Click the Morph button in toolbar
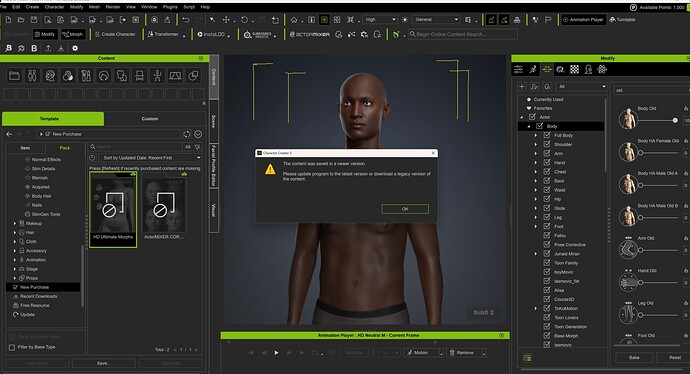Image resolution: width=690 pixels, height=374 pixels. coord(73,34)
